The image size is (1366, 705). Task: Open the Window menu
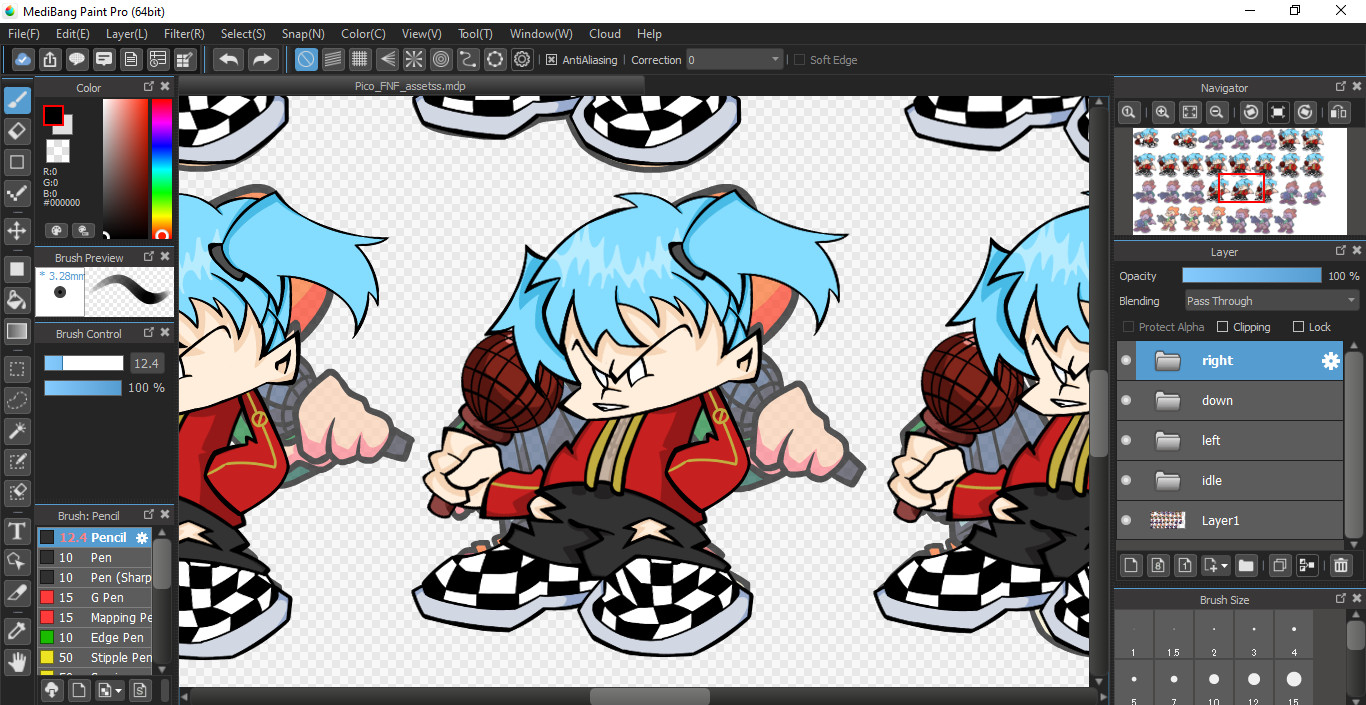(541, 34)
